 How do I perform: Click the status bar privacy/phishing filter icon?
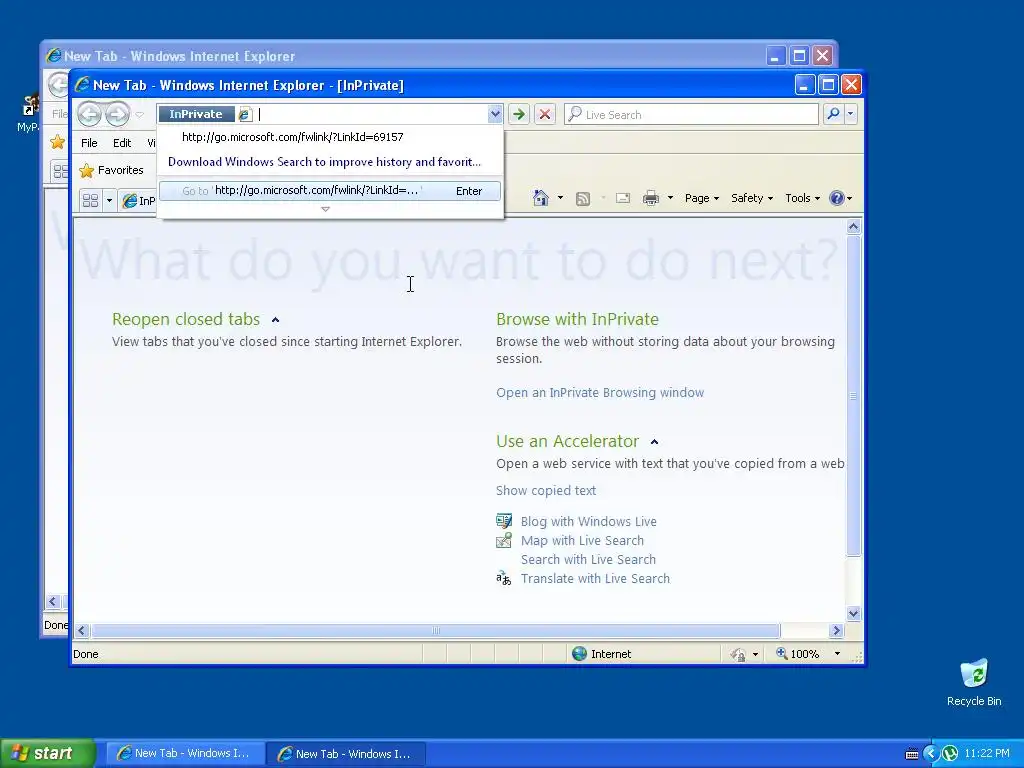[x=739, y=654]
